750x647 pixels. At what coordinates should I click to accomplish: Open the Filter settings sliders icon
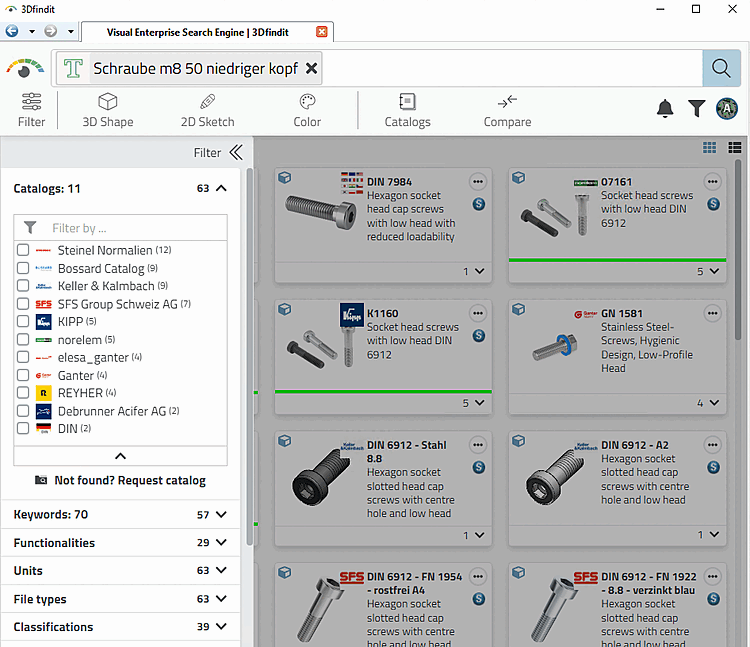pyautogui.click(x=32, y=110)
